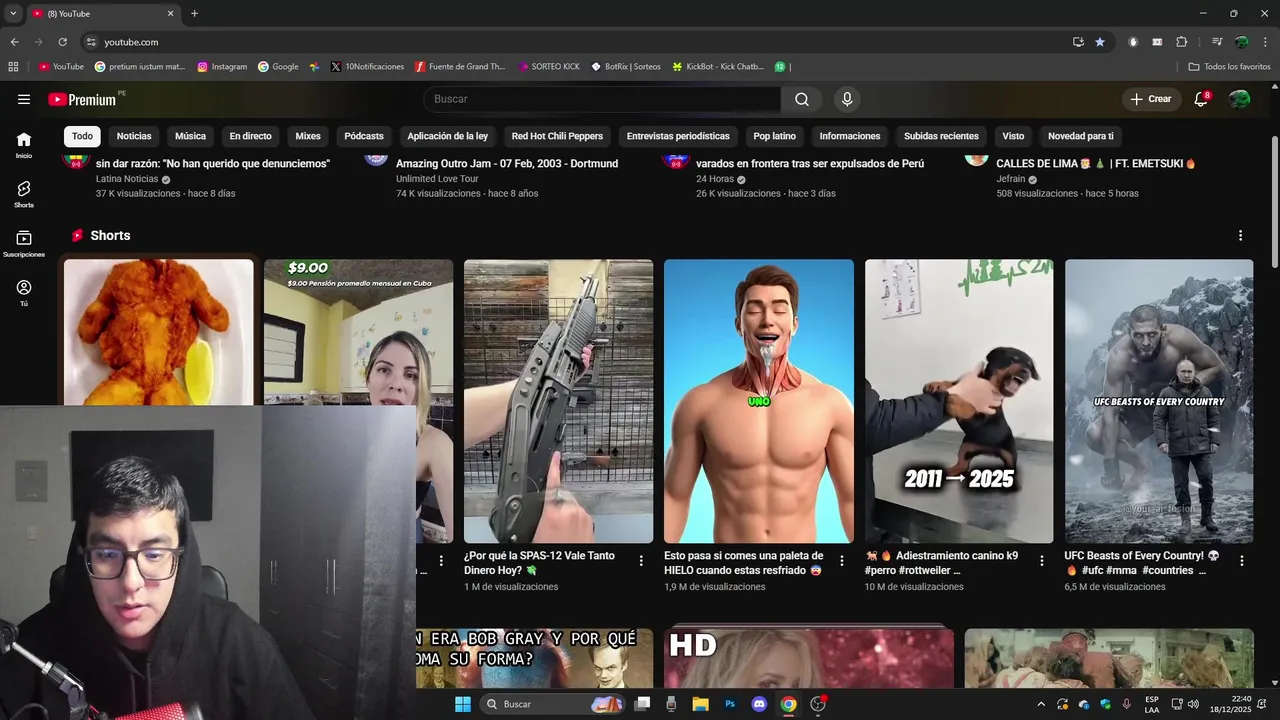Open Unlimited Love Tour channel link
This screenshot has width=1280, height=720.
coord(437,179)
